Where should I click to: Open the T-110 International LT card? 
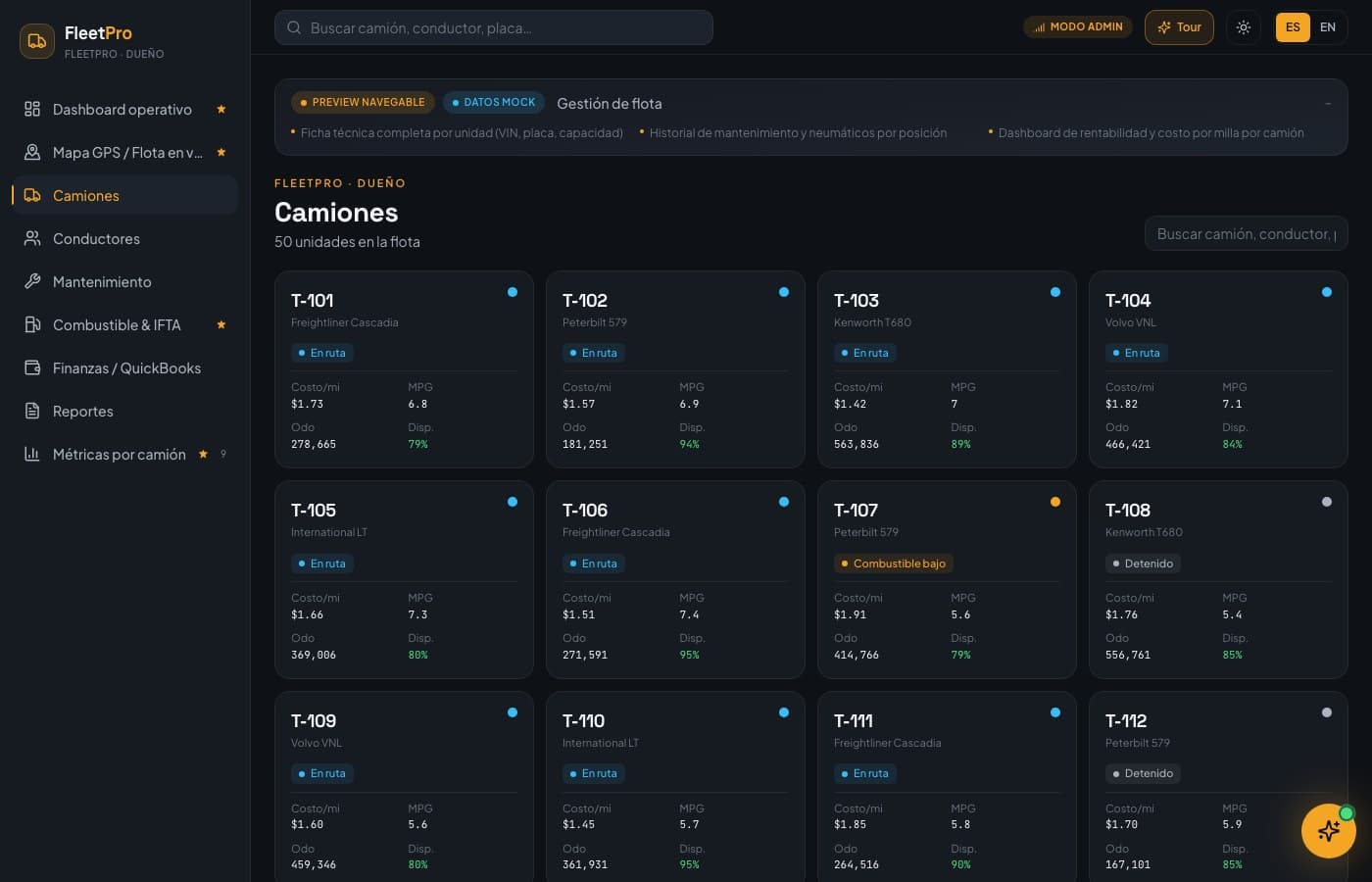click(675, 787)
